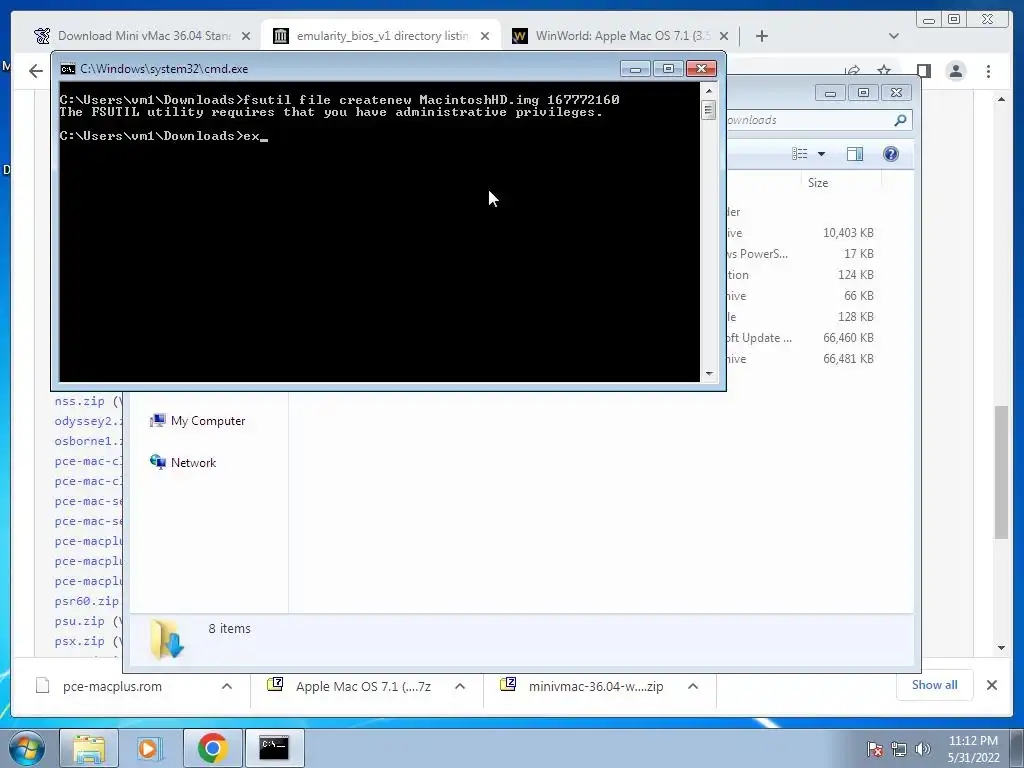Close the Chrome downloads bar
Image resolution: width=1024 pixels, height=768 pixels.
point(991,685)
